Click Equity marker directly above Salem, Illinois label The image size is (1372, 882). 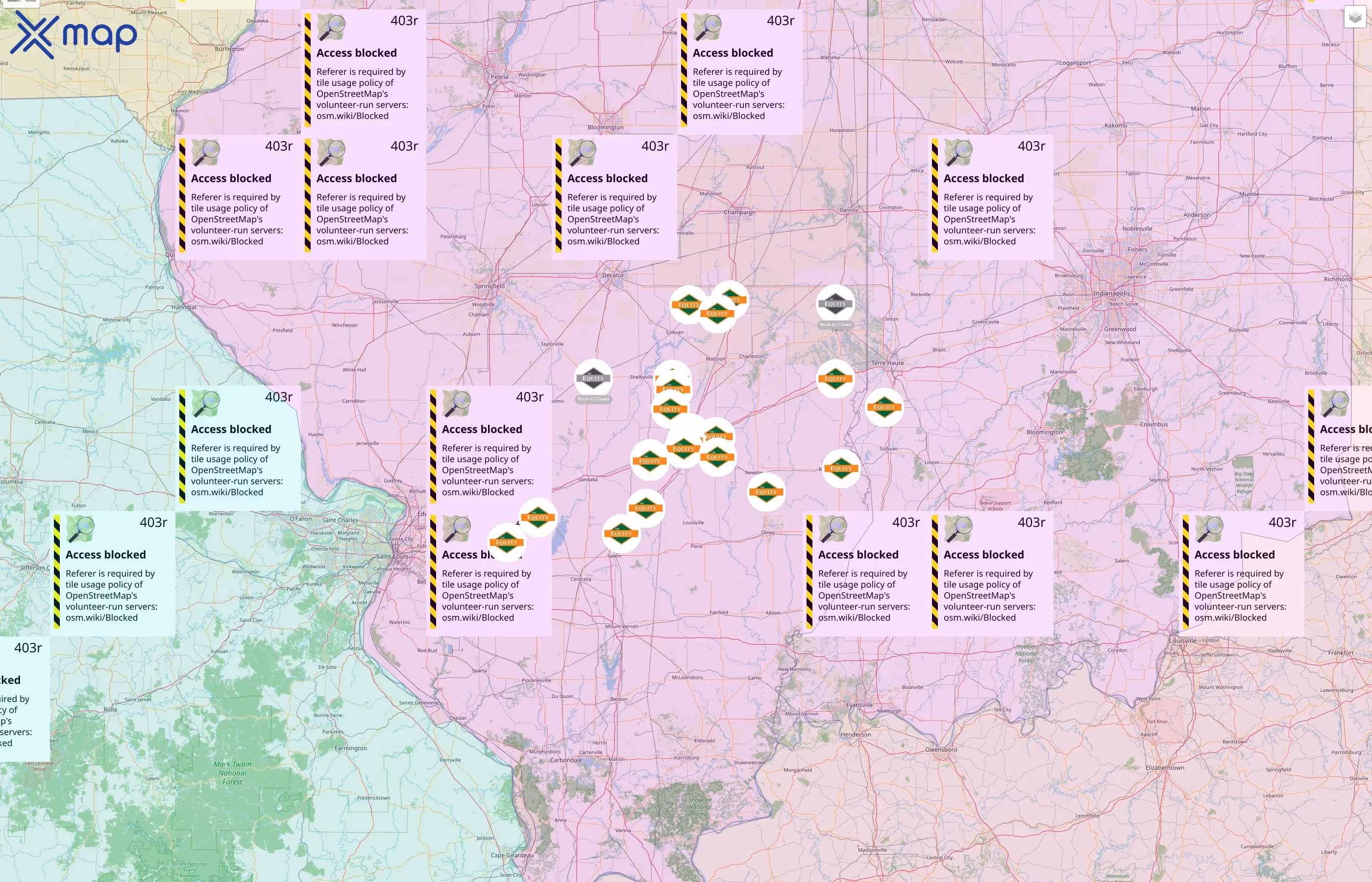[x=621, y=533]
